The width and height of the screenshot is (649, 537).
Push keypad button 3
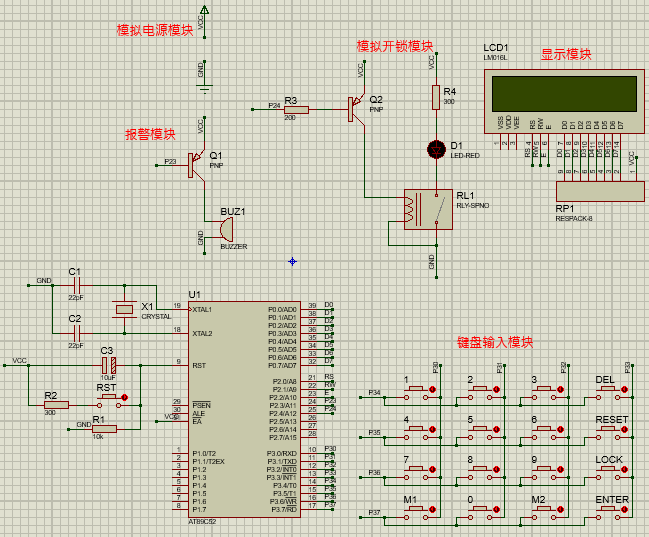[544, 393]
